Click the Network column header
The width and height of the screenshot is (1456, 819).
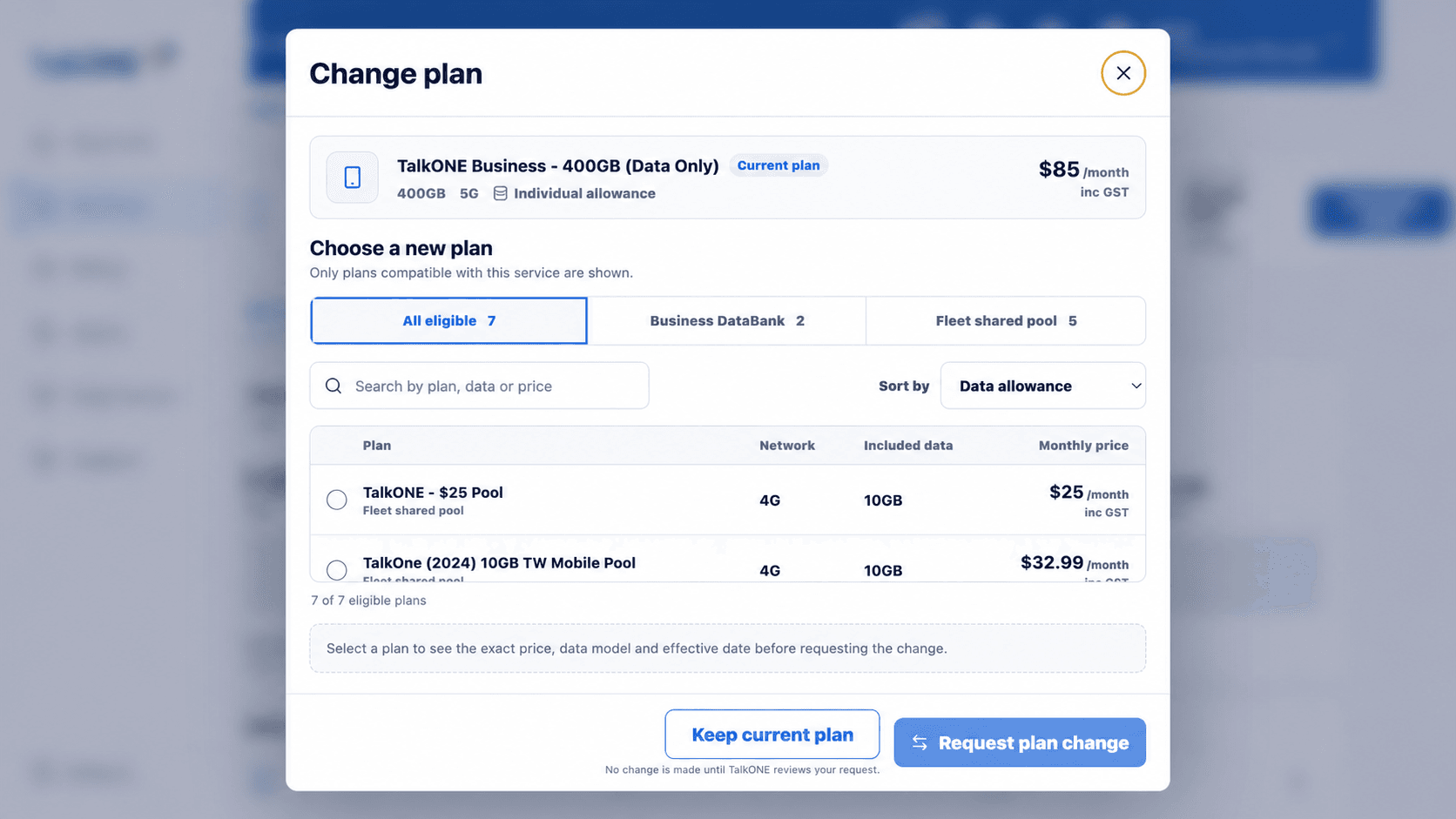click(787, 446)
